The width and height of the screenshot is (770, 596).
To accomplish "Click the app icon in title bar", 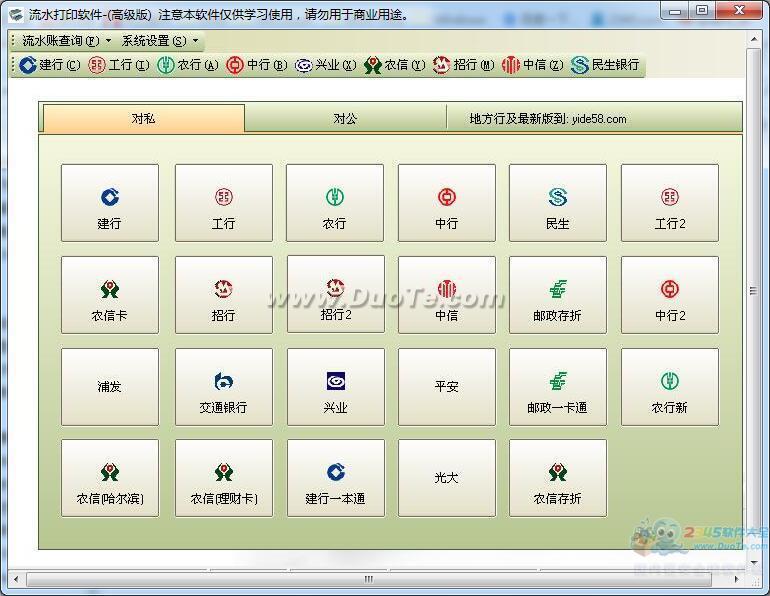I will coord(16,15).
